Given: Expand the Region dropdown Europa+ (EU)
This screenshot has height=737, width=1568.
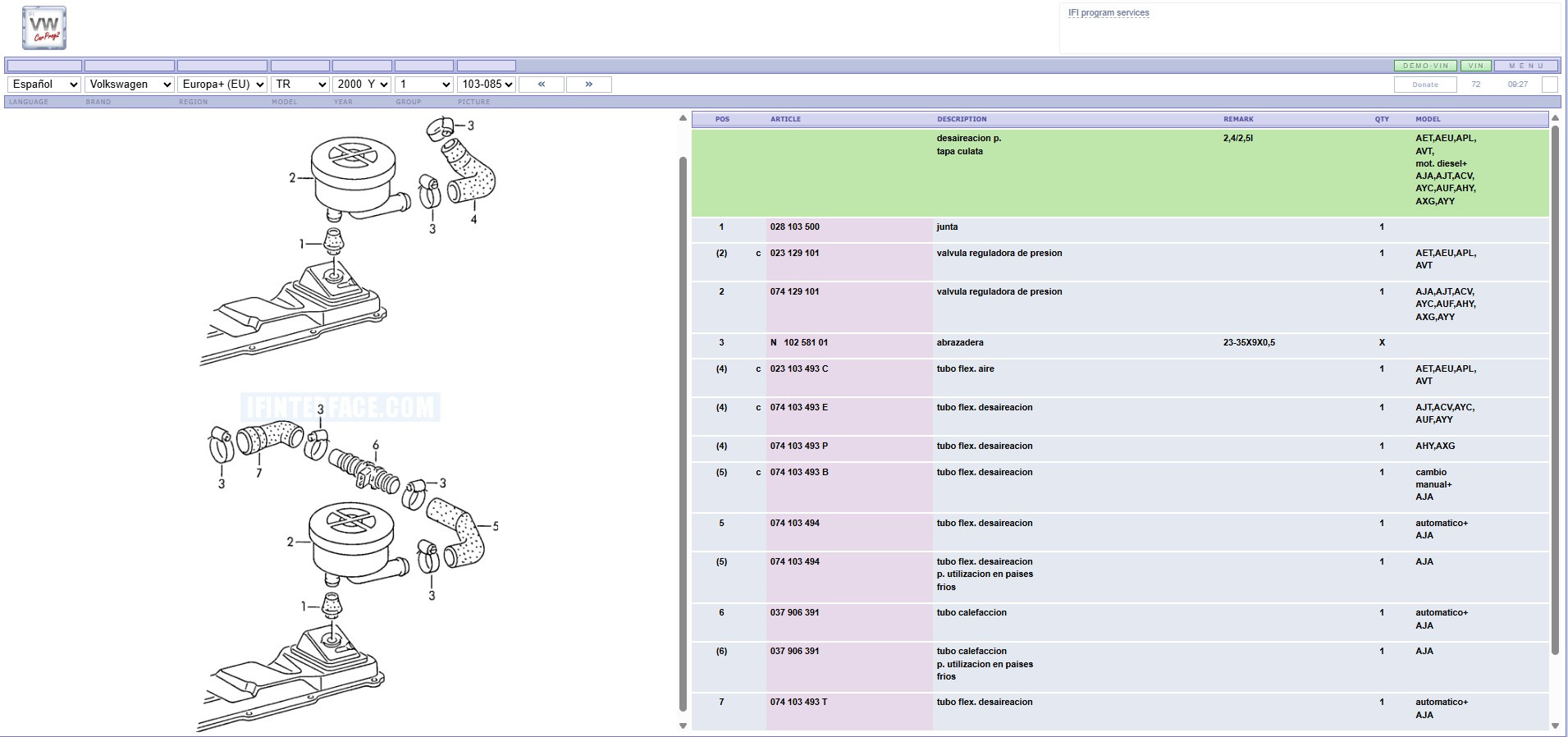Looking at the screenshot, I should click(x=222, y=85).
